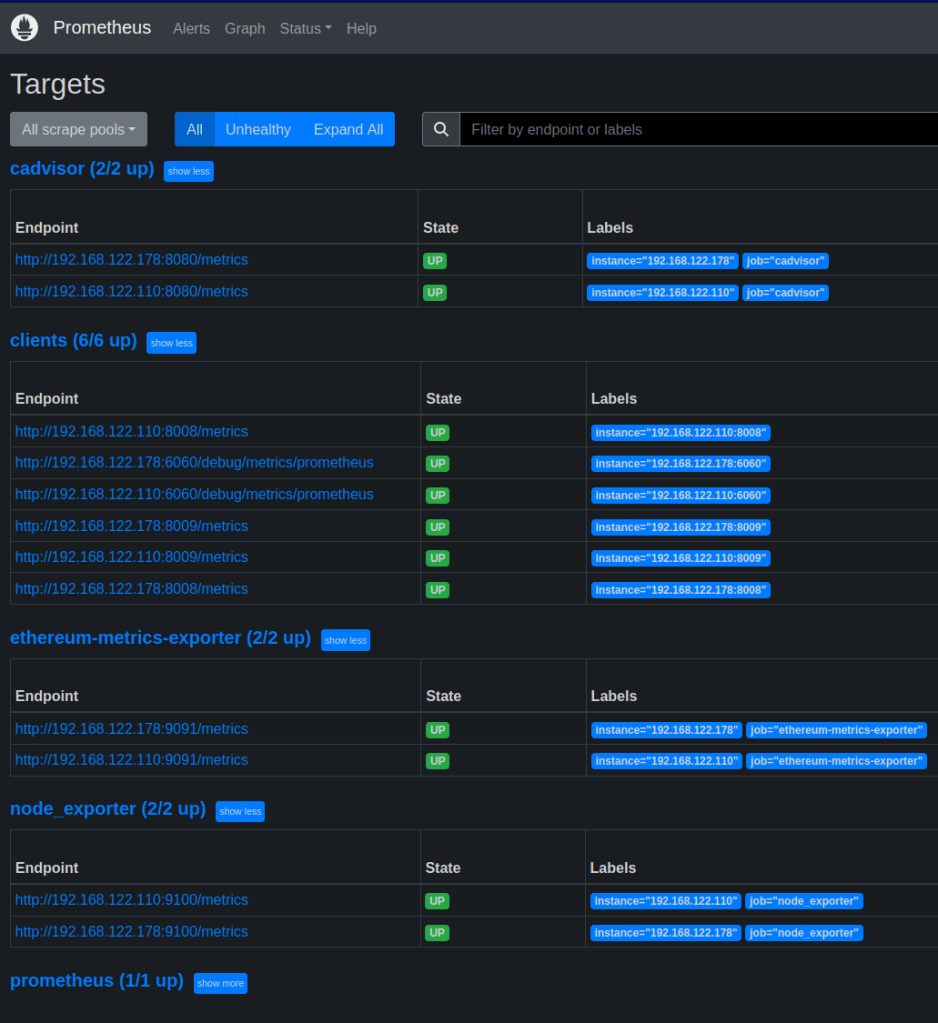Click the search magnifier icon

click(x=441, y=129)
